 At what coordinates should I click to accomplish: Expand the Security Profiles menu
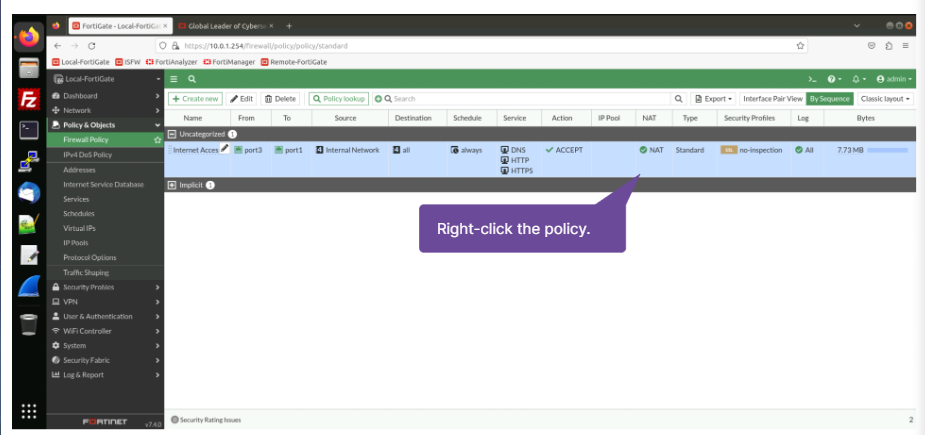[x=104, y=287]
